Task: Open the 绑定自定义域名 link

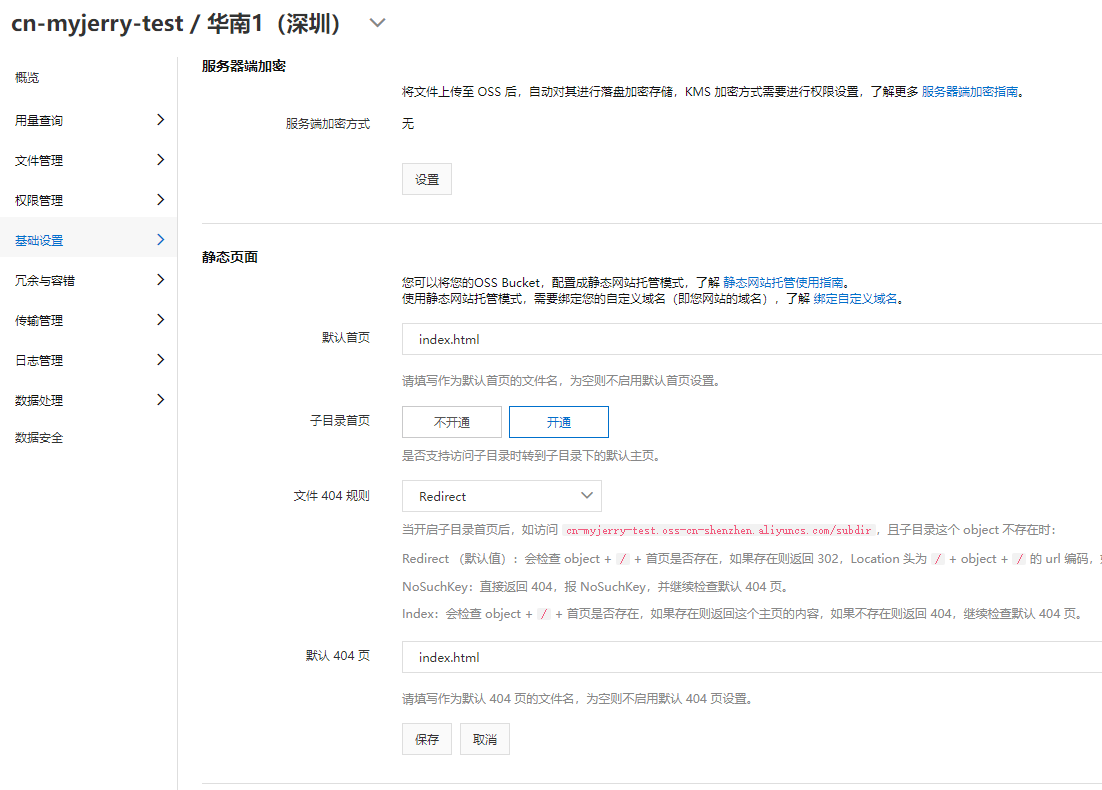Action: (855, 299)
